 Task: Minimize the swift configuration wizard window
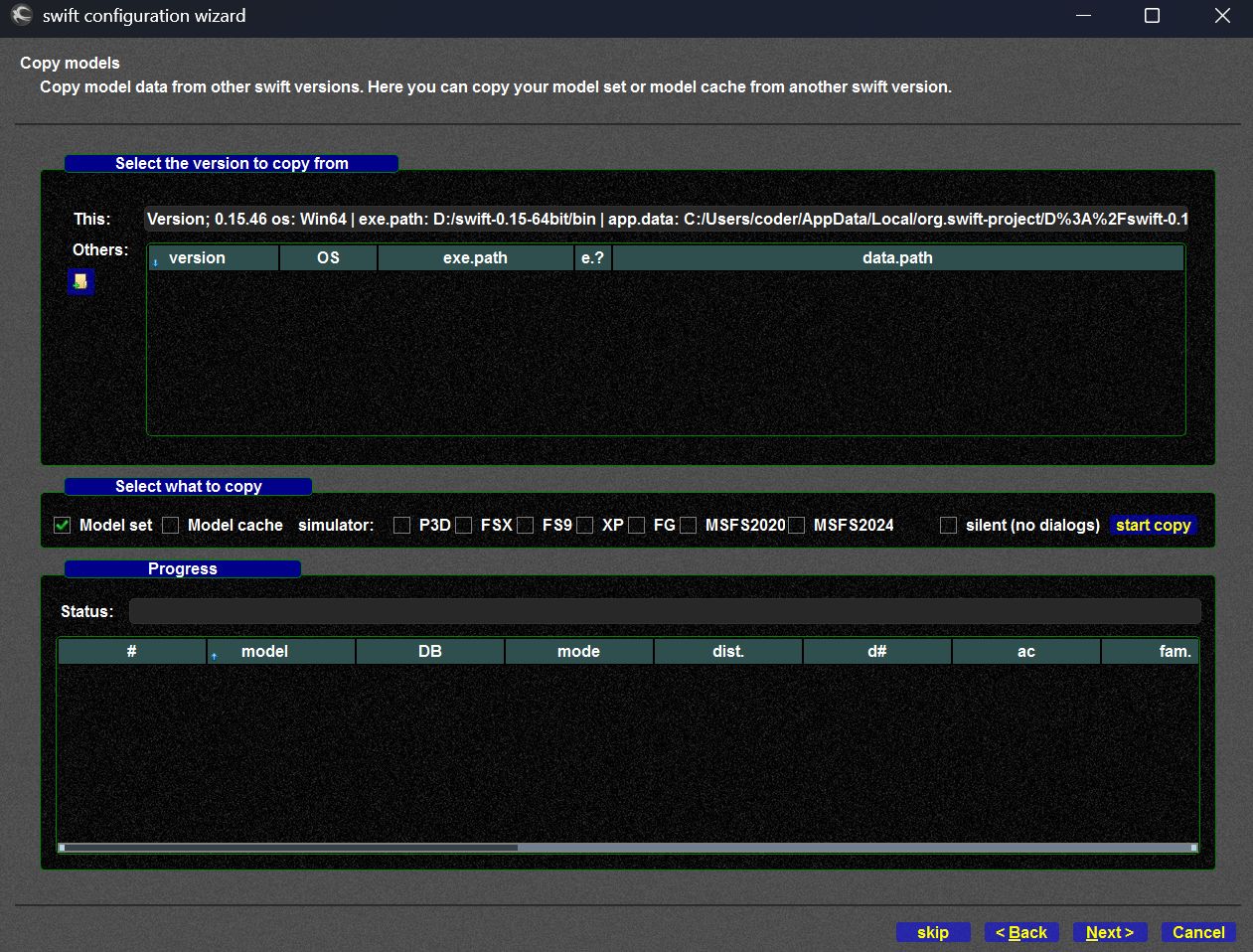point(1083,16)
